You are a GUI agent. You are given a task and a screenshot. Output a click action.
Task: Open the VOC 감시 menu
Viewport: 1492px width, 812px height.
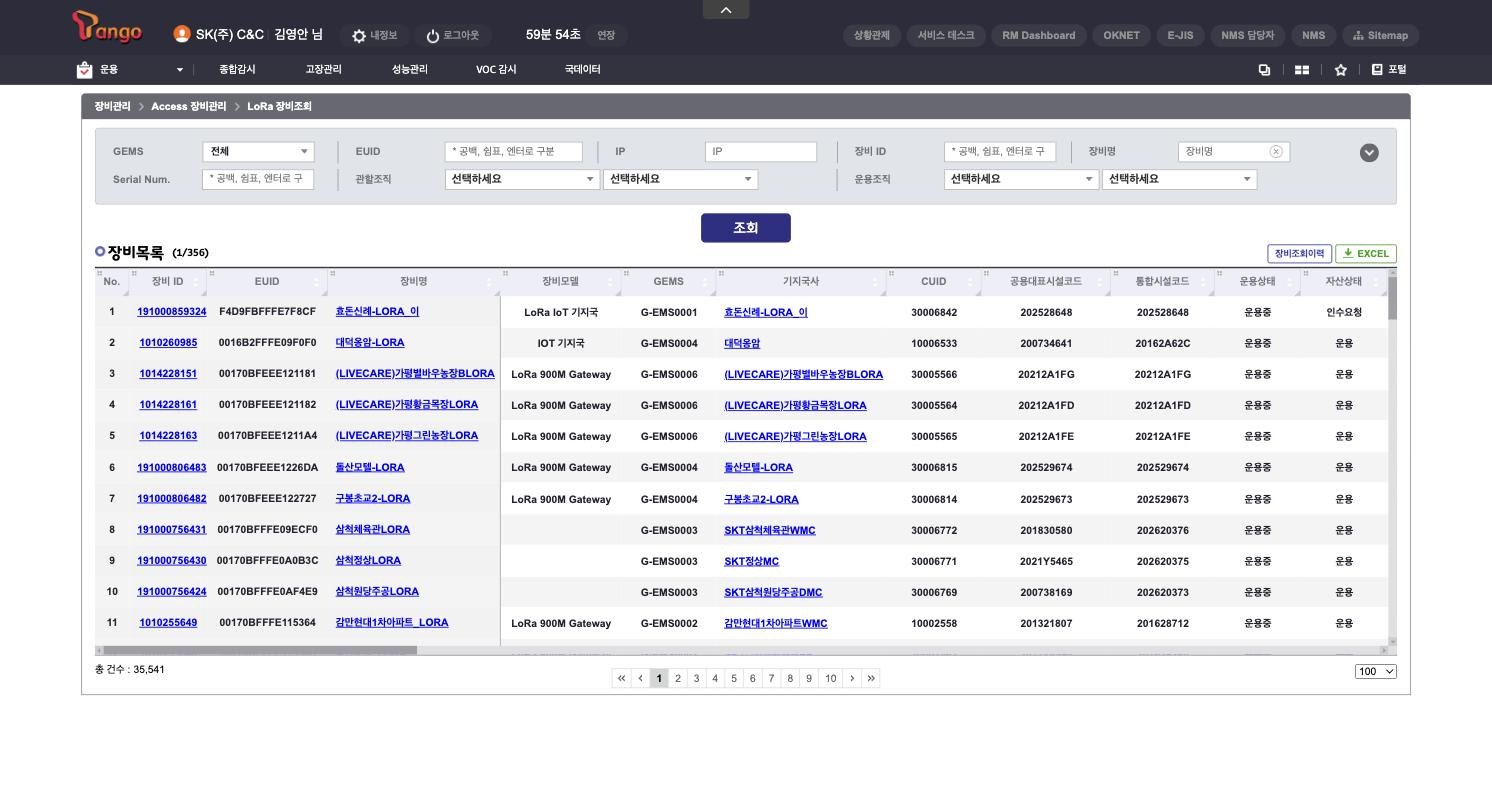pyautogui.click(x=496, y=70)
